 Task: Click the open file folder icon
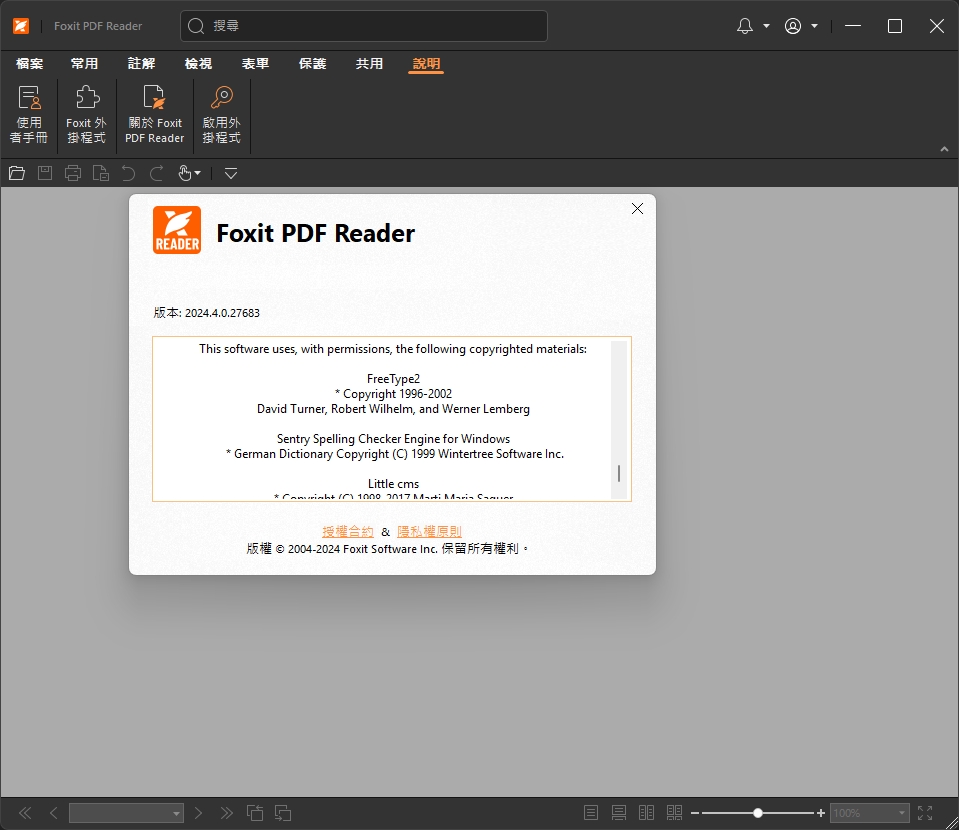(x=17, y=174)
